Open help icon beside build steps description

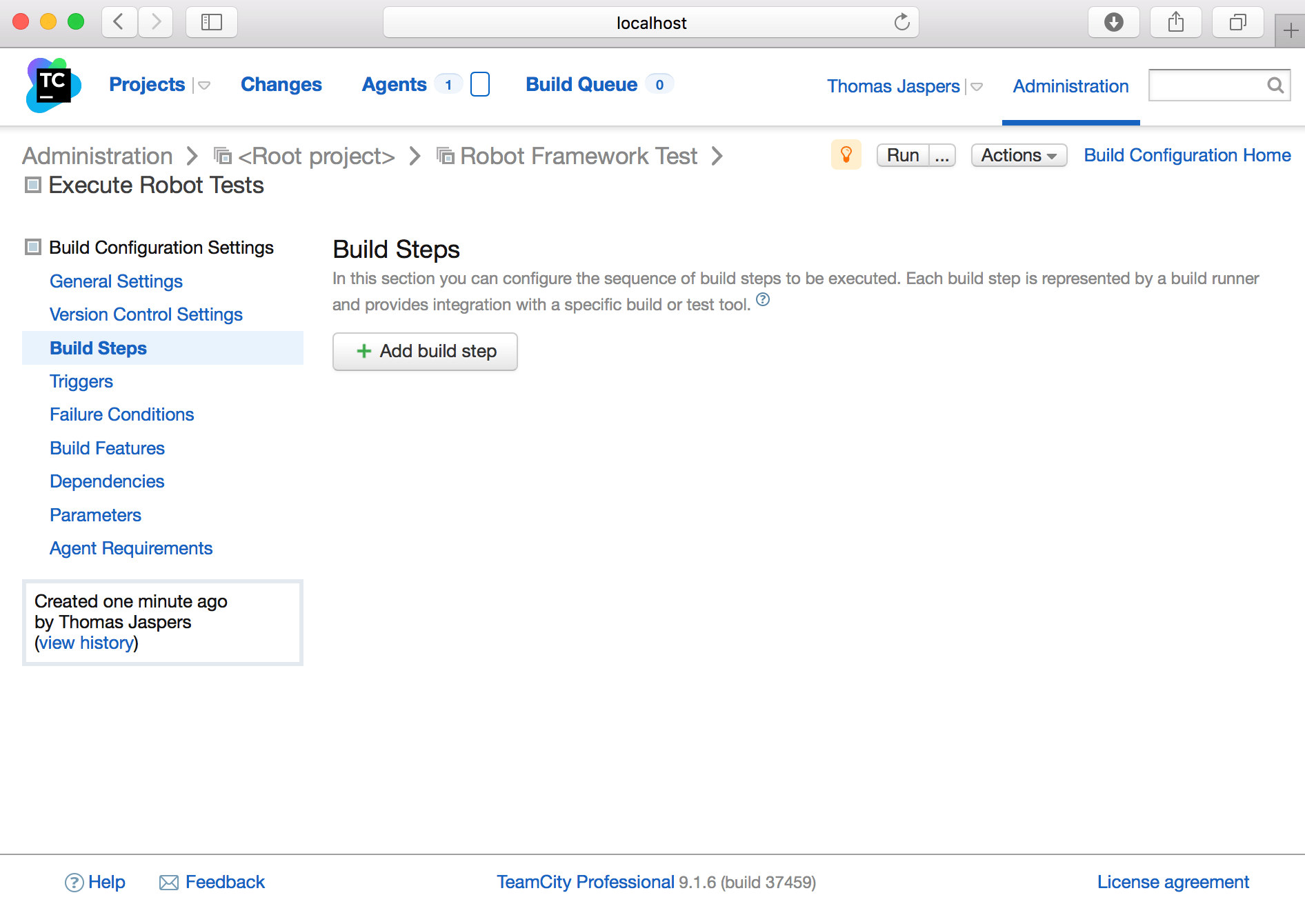(x=762, y=300)
